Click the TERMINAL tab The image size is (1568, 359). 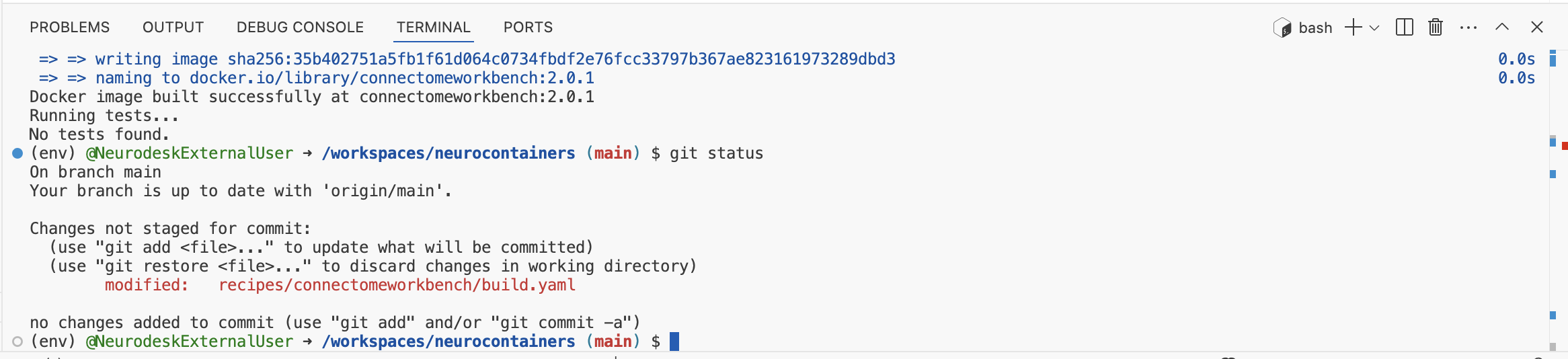point(433,28)
